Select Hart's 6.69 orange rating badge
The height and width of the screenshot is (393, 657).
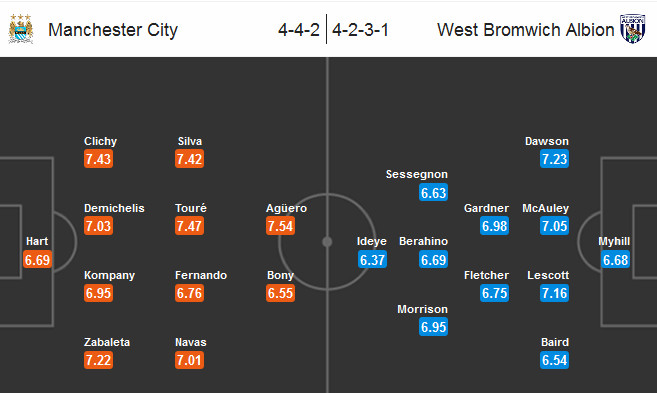(37, 259)
